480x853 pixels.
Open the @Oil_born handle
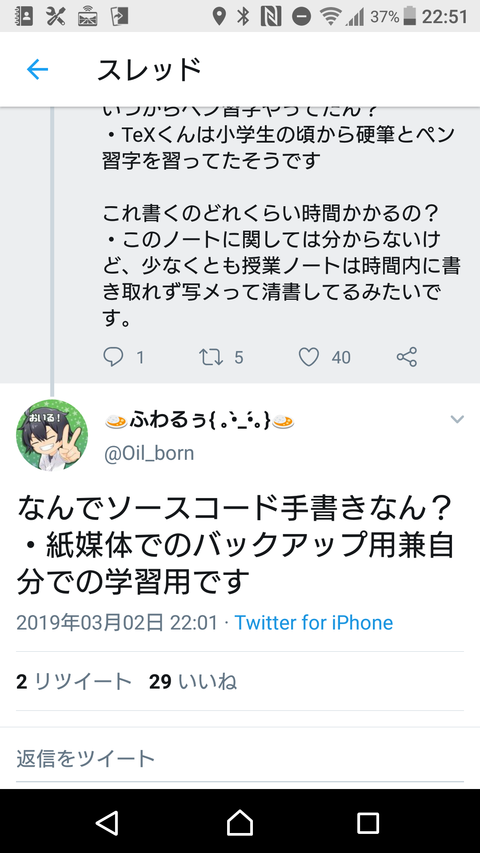[x=149, y=453]
